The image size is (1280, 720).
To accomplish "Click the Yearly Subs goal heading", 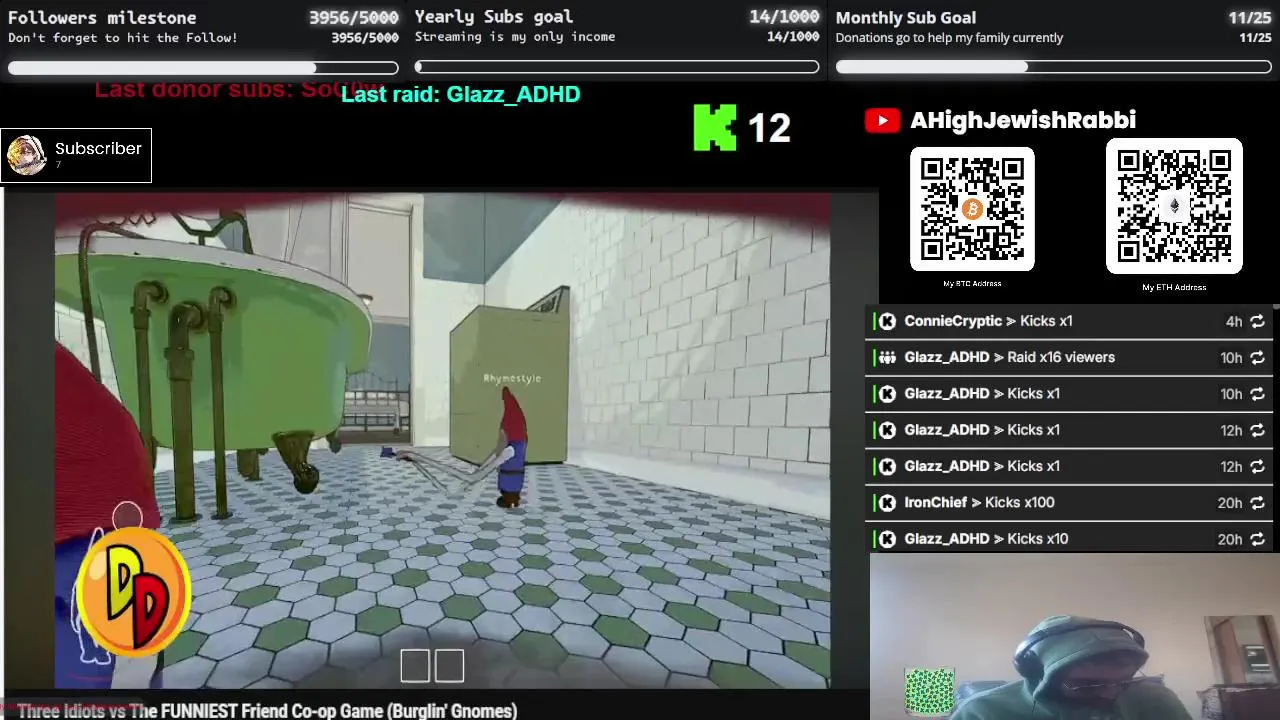I will point(494,17).
